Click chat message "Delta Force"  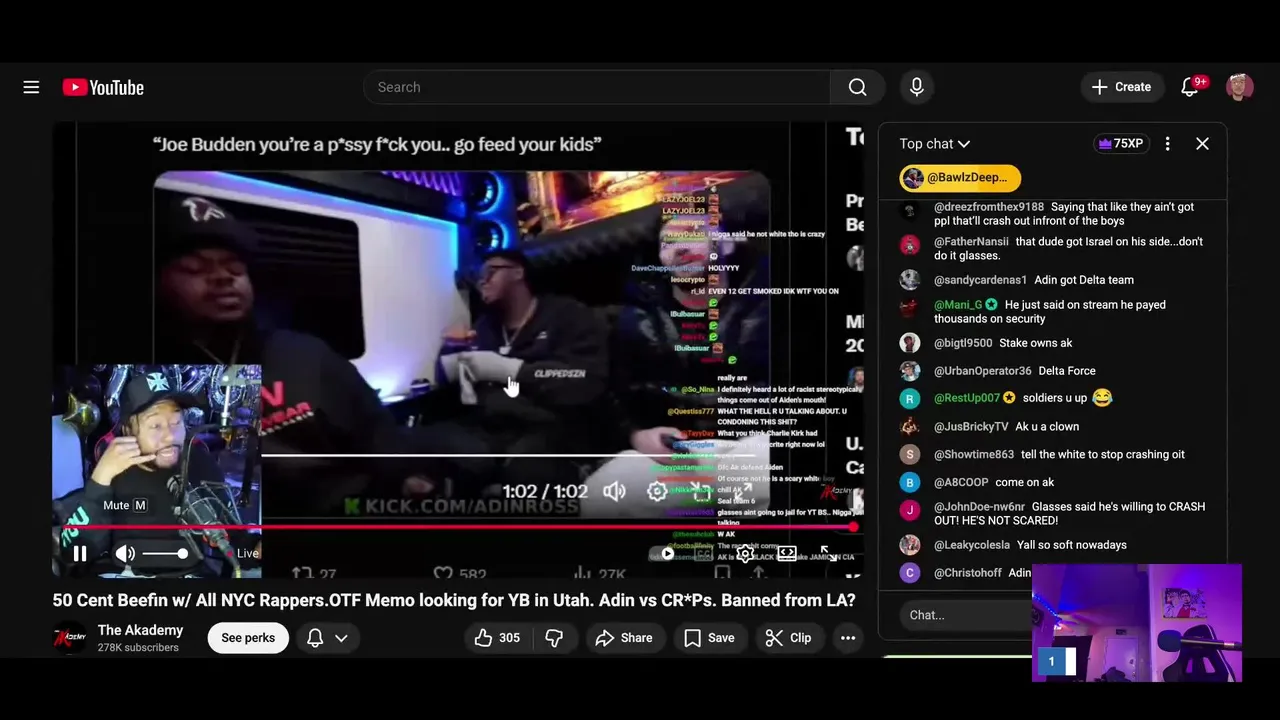(x=1066, y=371)
